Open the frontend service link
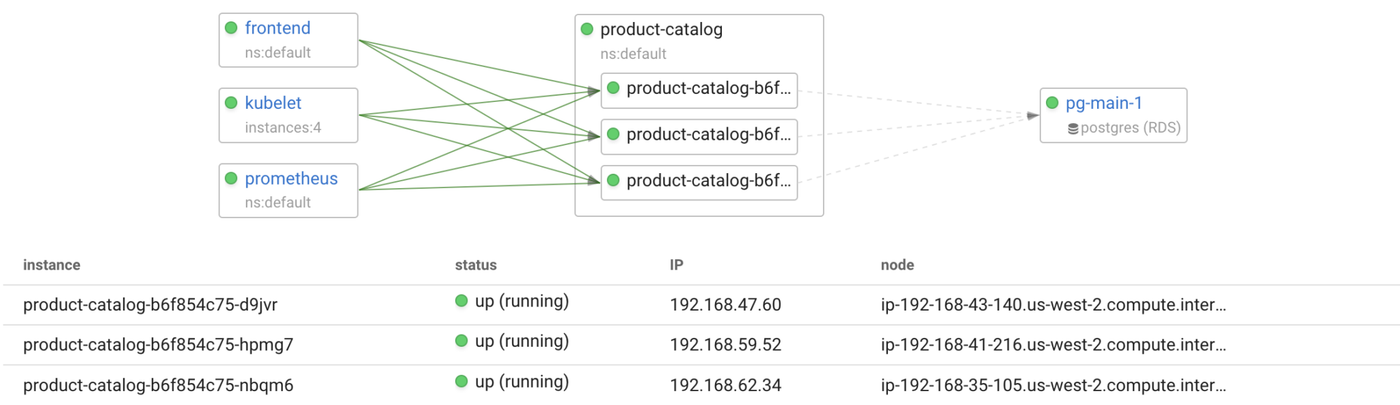Viewport: 1400px width, 405px height. [x=278, y=28]
